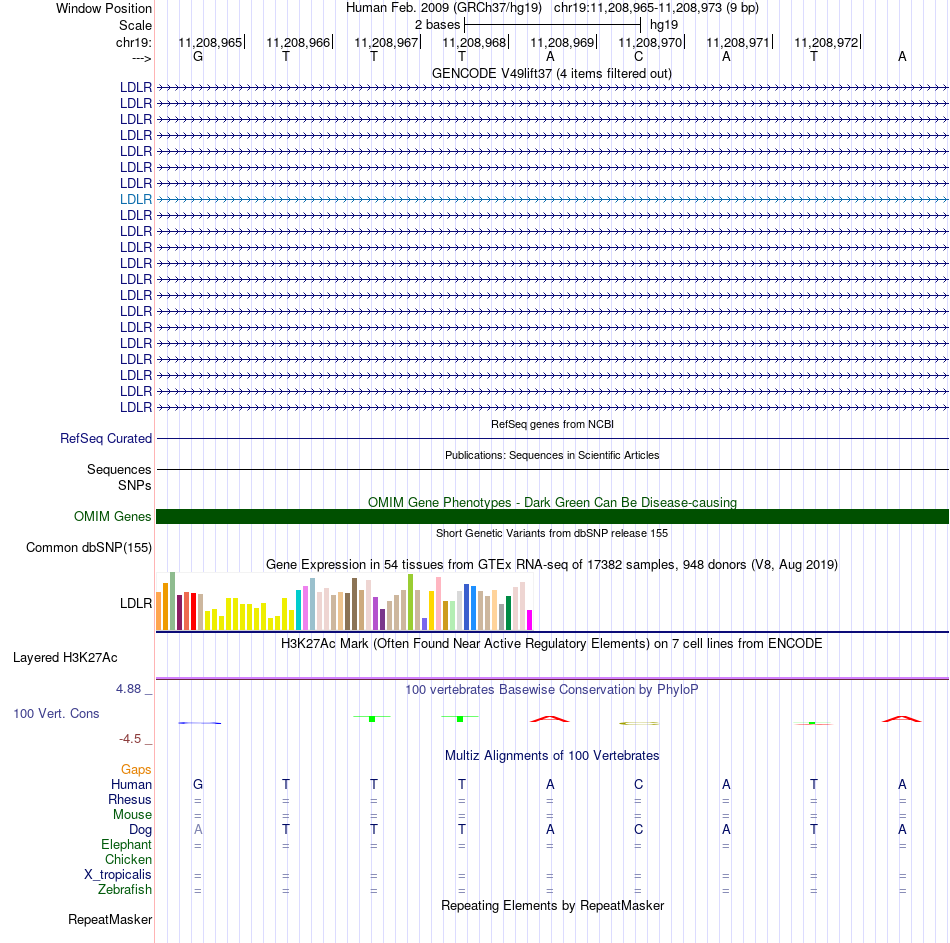Select the Chicken alignment row label
950x943 pixels.
click(128, 859)
